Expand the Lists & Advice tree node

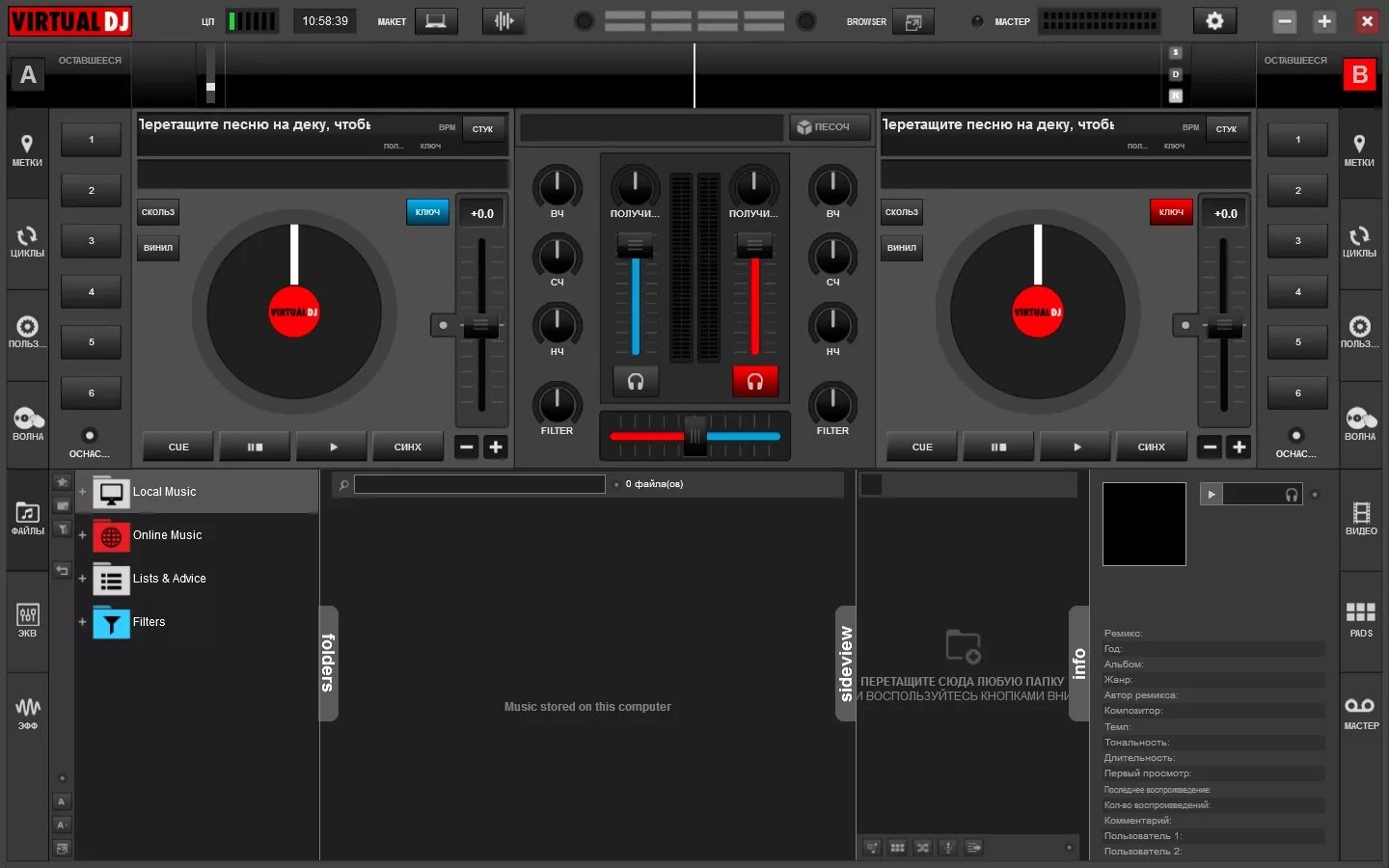coord(82,579)
